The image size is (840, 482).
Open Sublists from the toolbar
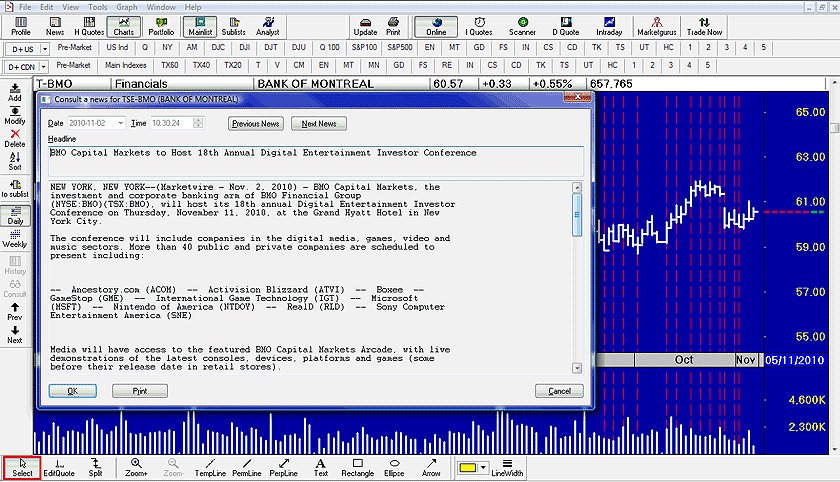click(x=234, y=26)
